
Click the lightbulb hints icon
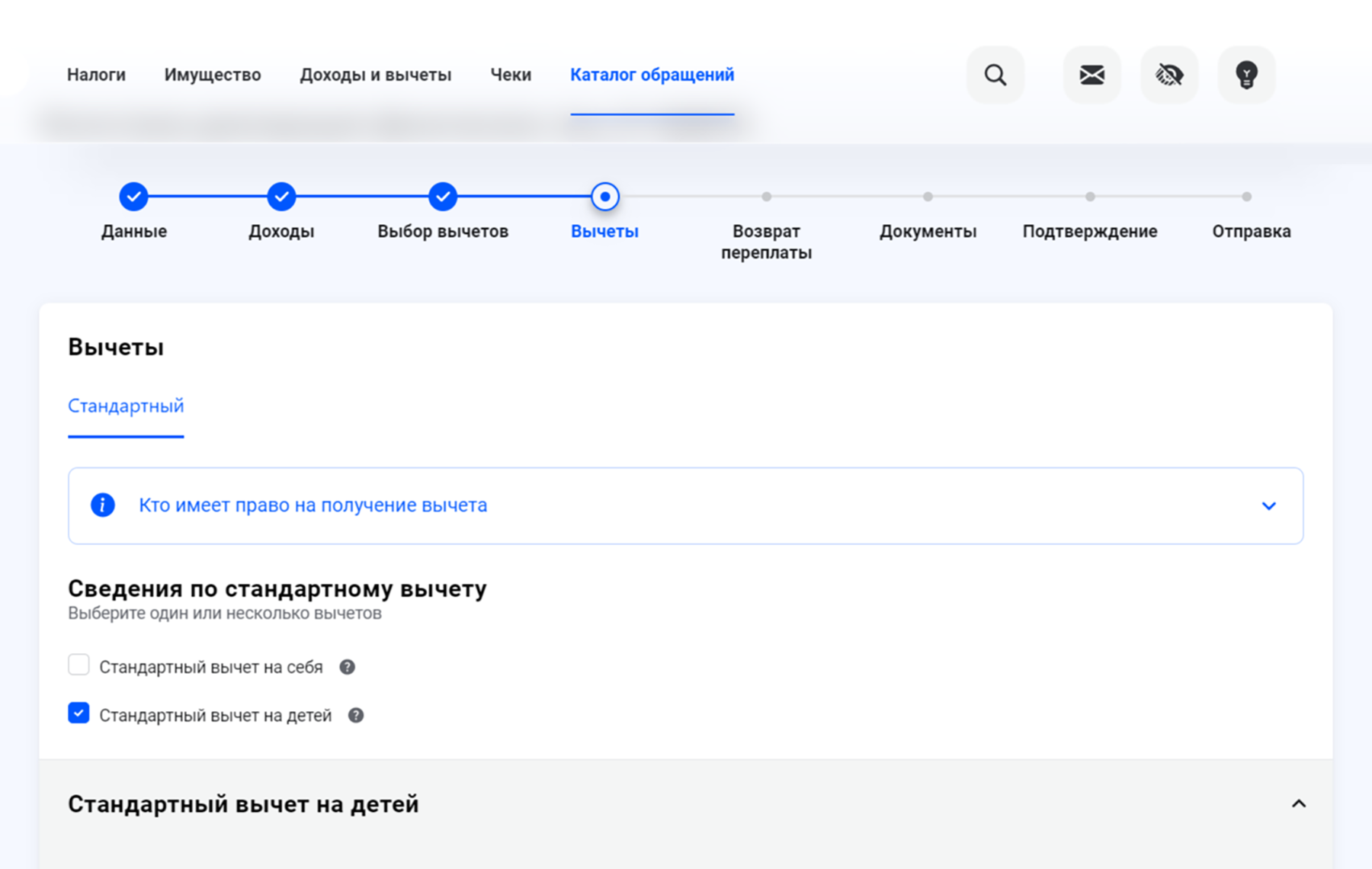pos(1246,75)
